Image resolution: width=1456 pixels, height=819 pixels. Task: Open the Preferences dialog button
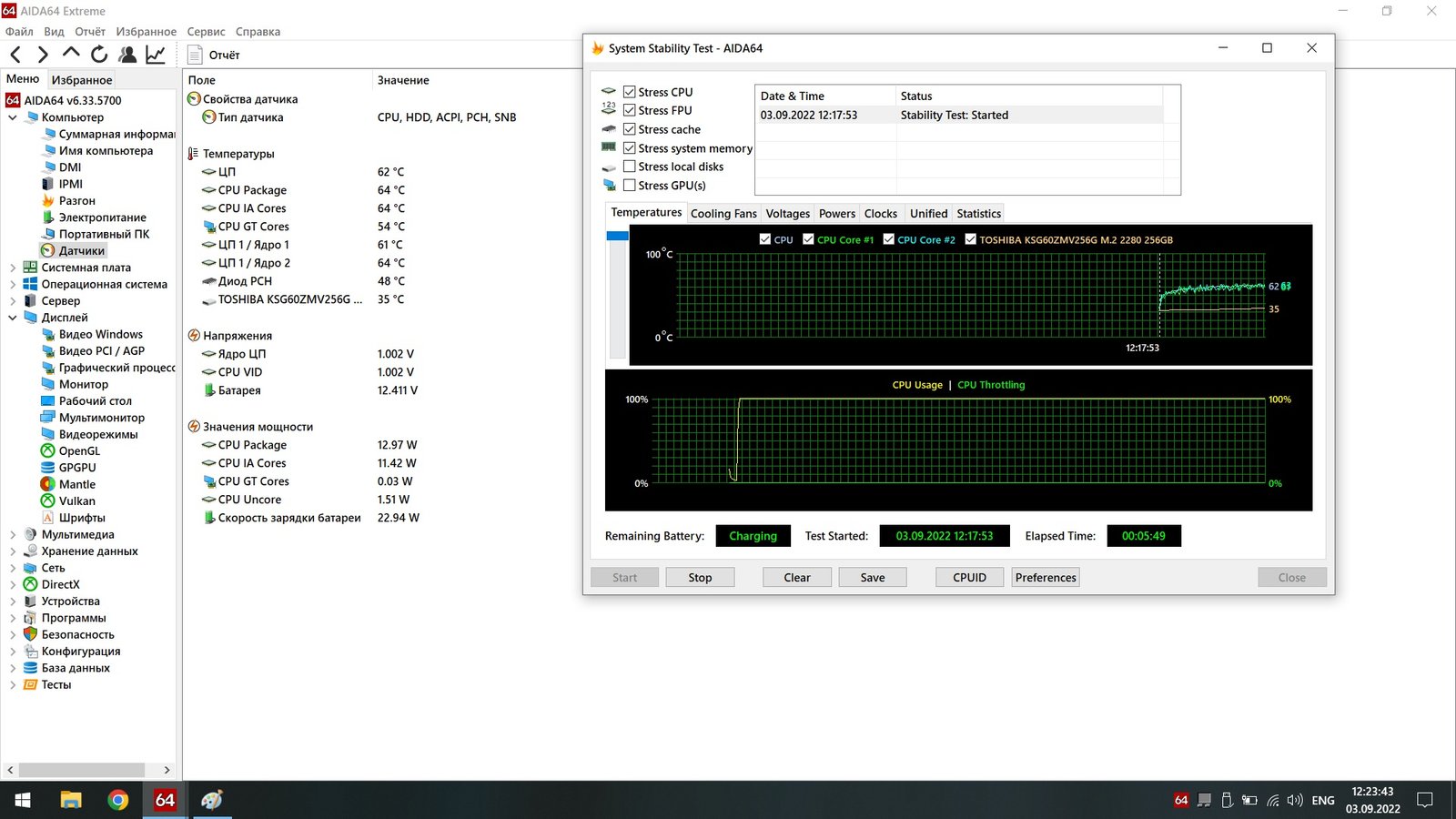(1046, 578)
